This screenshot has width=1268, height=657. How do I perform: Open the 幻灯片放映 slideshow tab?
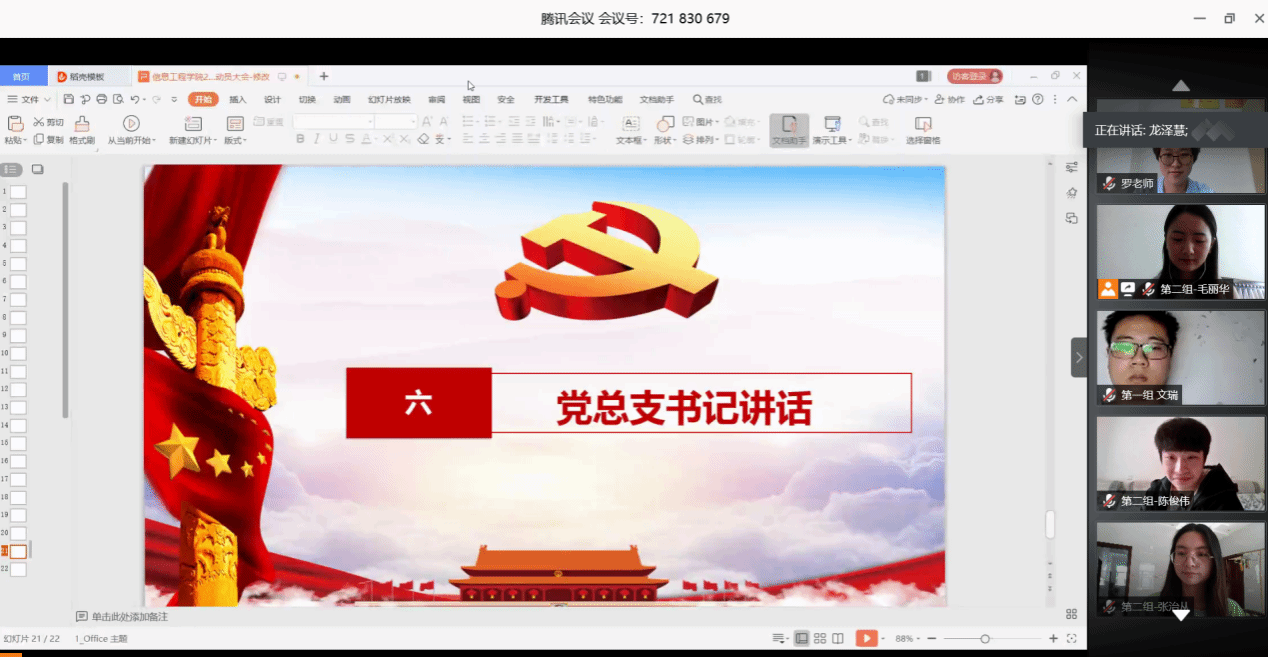[x=389, y=100]
